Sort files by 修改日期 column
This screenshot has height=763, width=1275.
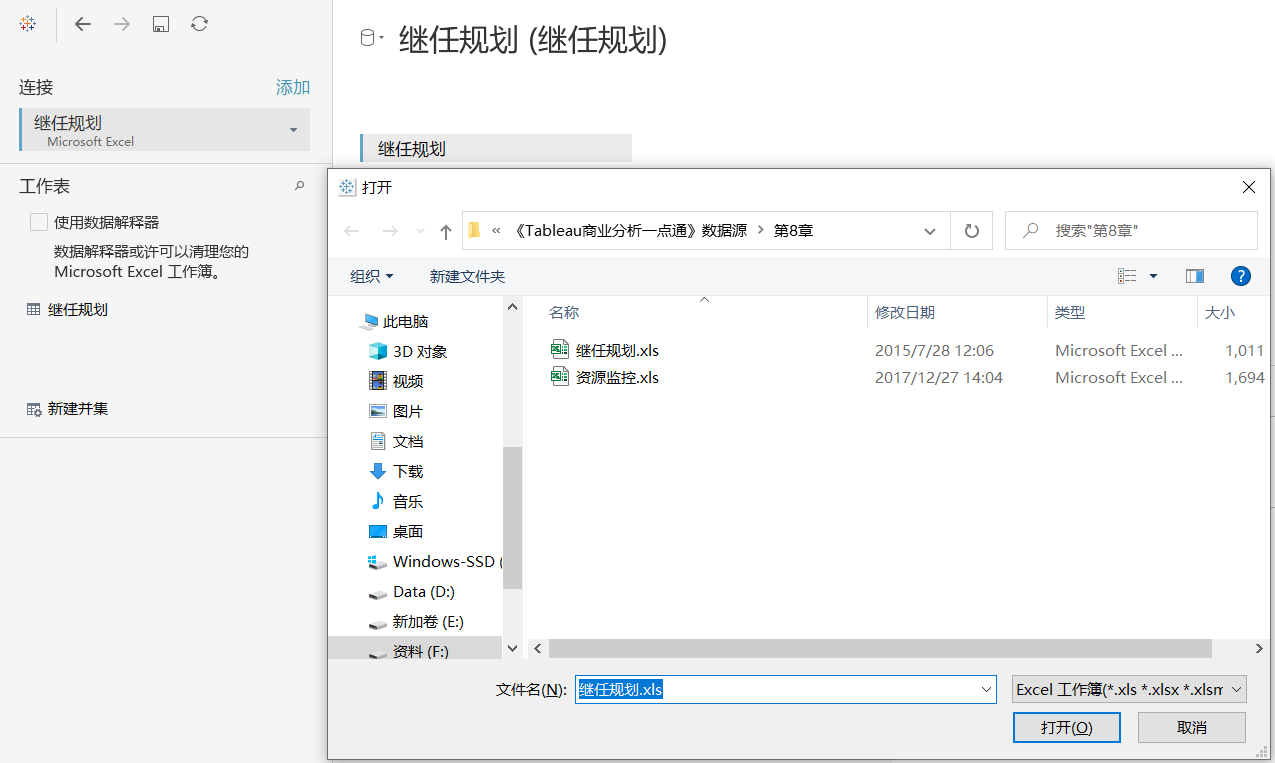coord(905,312)
